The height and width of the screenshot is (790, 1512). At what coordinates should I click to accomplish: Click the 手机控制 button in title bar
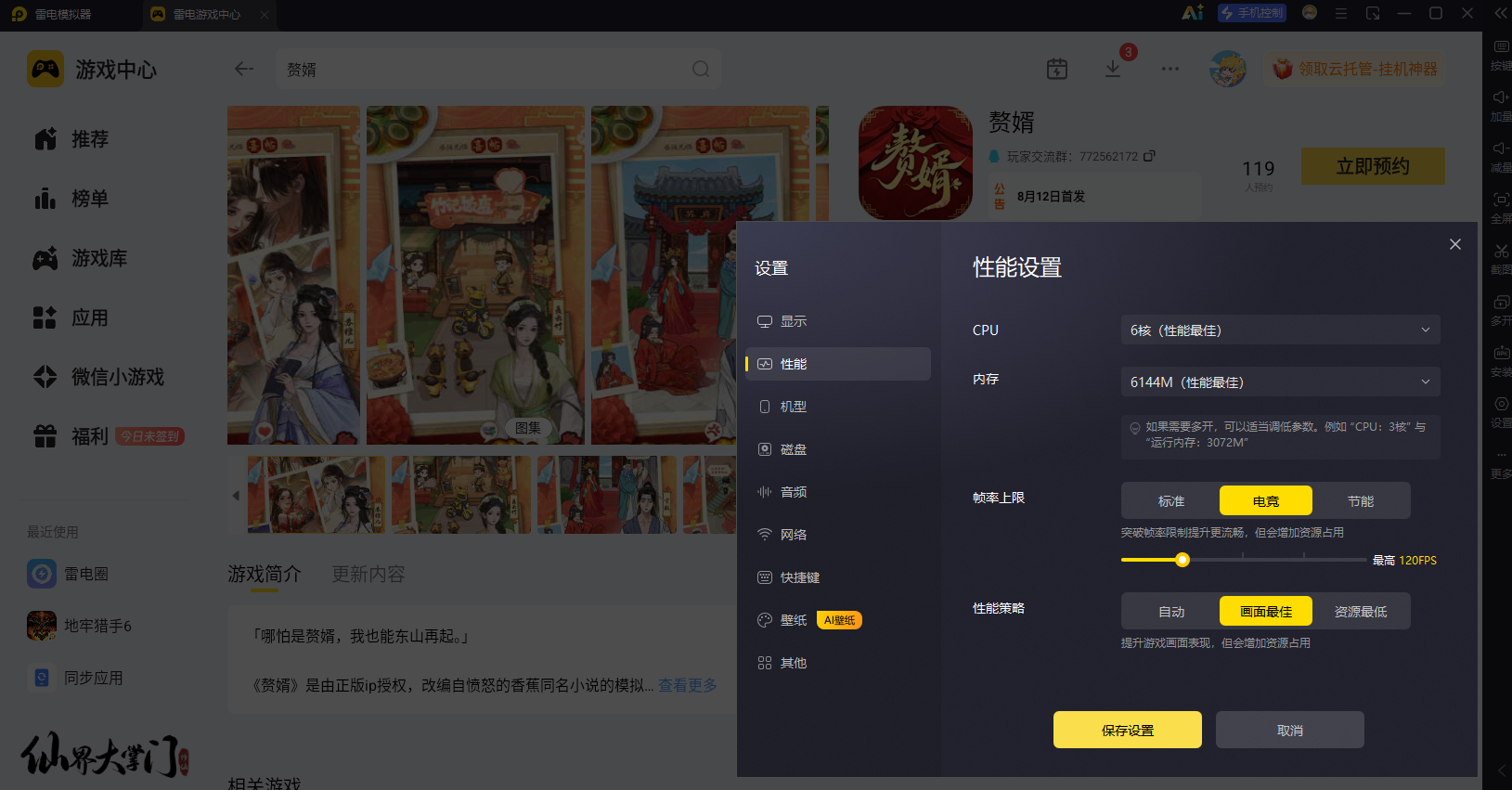pyautogui.click(x=1252, y=13)
